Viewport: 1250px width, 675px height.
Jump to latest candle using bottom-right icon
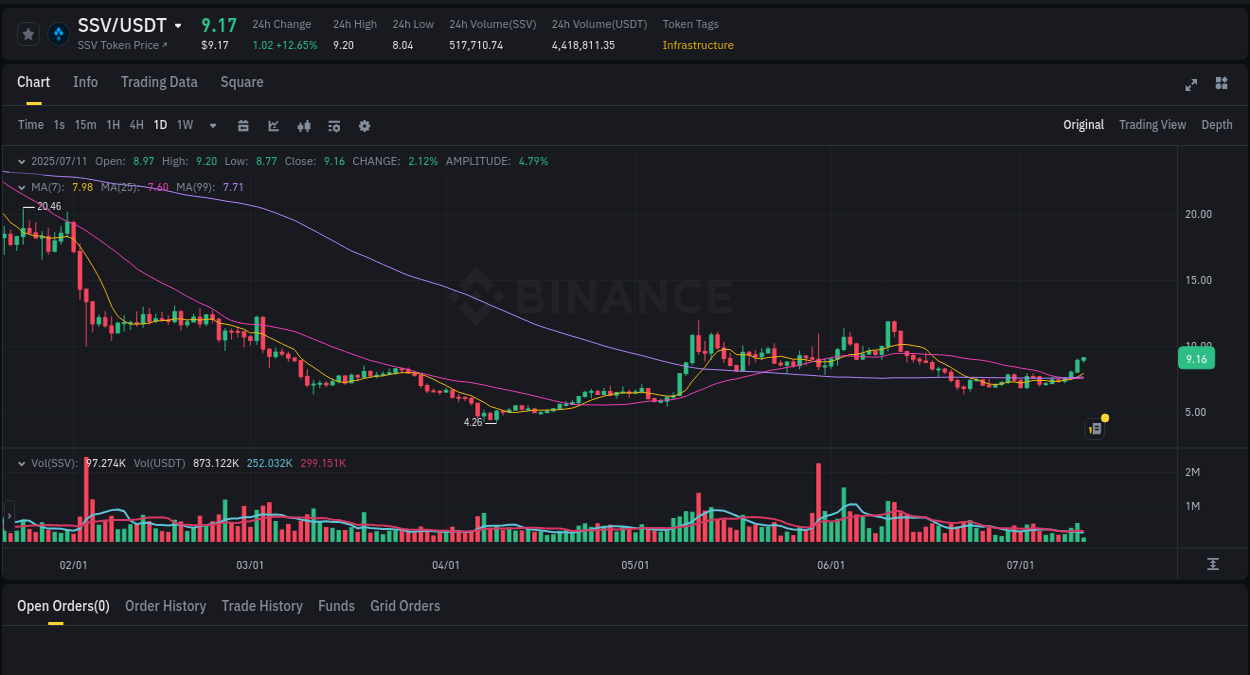click(1213, 564)
